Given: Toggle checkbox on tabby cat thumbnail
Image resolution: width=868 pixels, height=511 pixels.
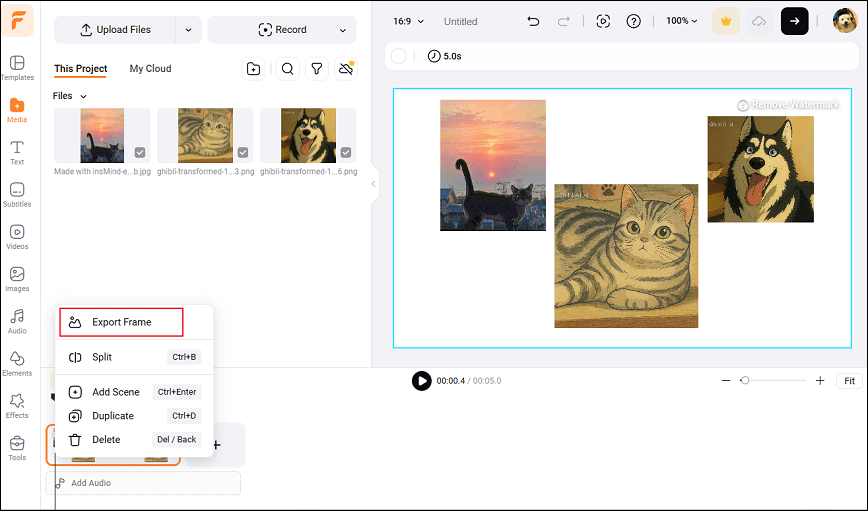Looking at the screenshot, I should tap(243, 152).
